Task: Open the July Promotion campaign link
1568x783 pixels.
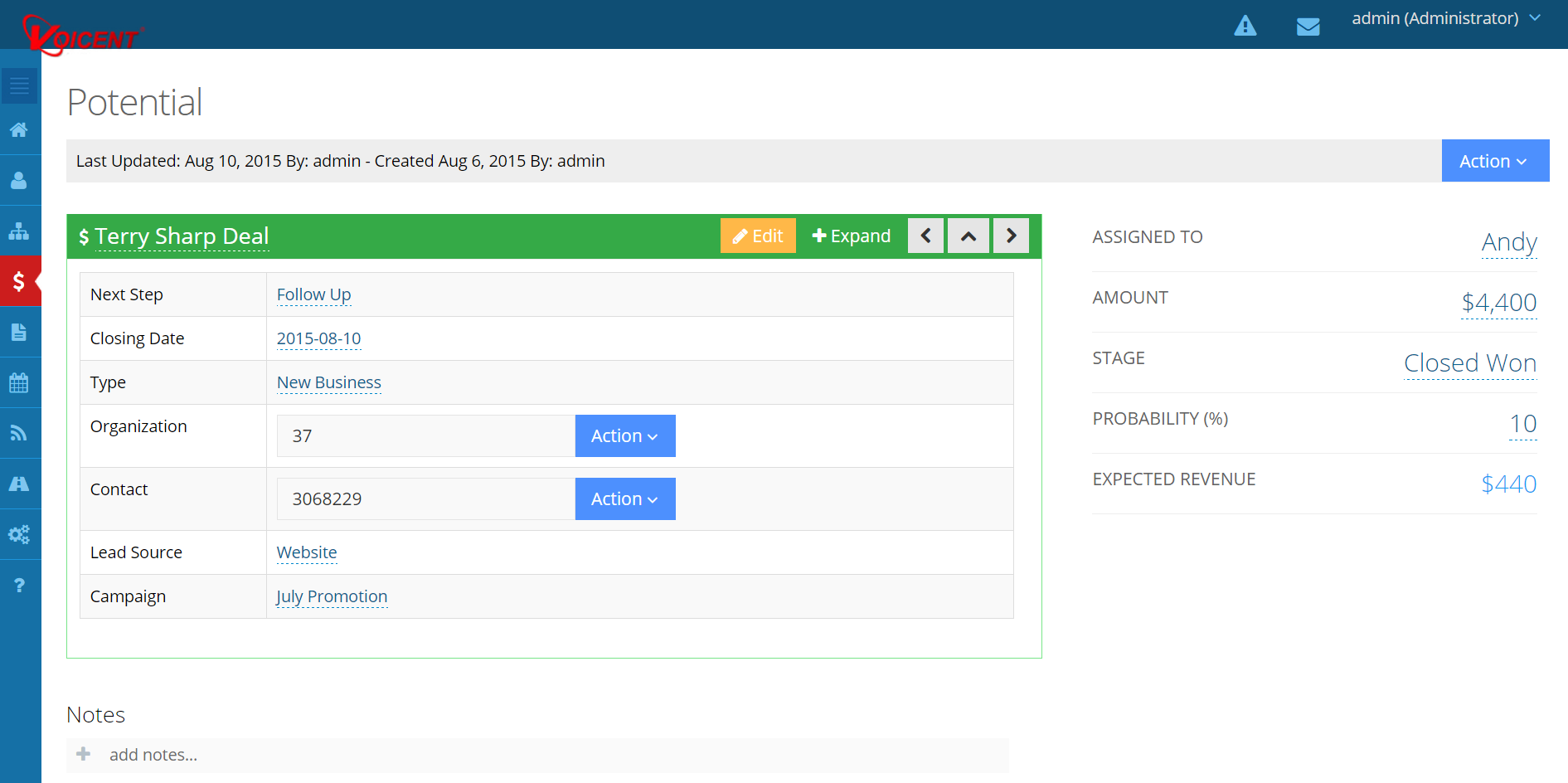Action: 332,596
